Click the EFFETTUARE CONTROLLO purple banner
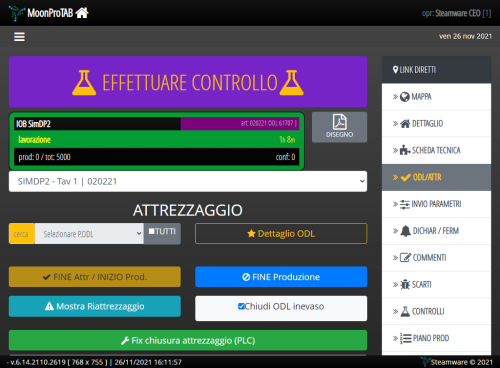Screen dimensions: 500x368 (x=188, y=82)
